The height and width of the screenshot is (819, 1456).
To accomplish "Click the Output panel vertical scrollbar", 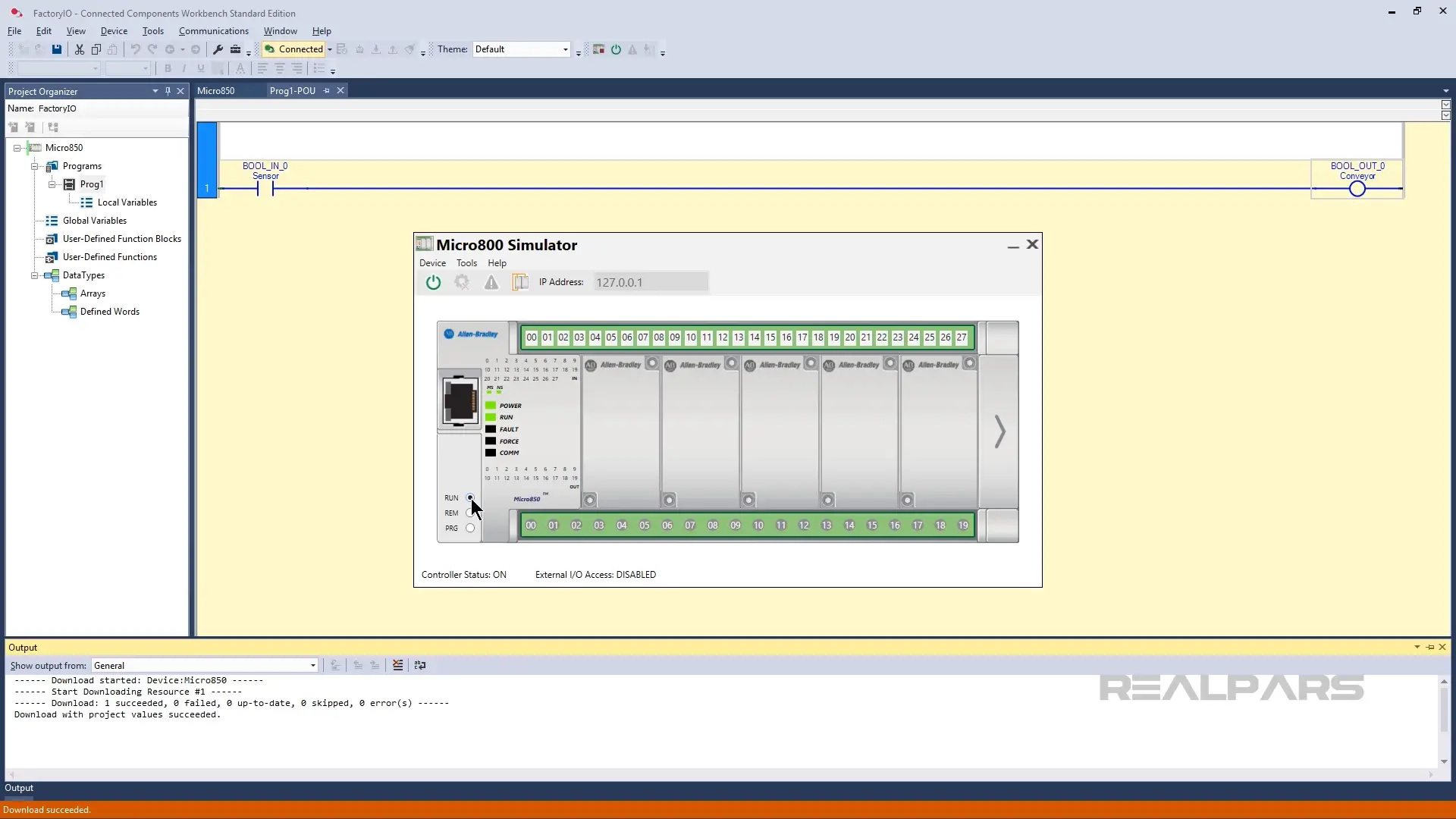I will click(x=1443, y=720).
